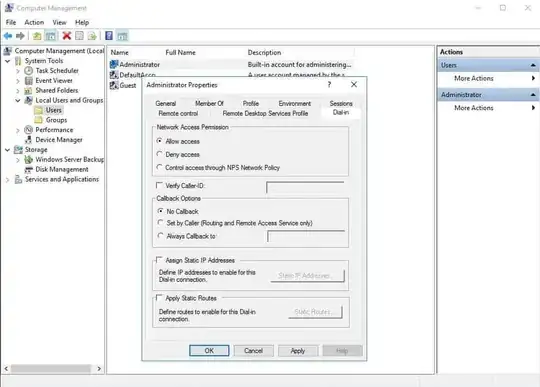Switch to Profile tab
540x387 pixels.
(x=251, y=103)
